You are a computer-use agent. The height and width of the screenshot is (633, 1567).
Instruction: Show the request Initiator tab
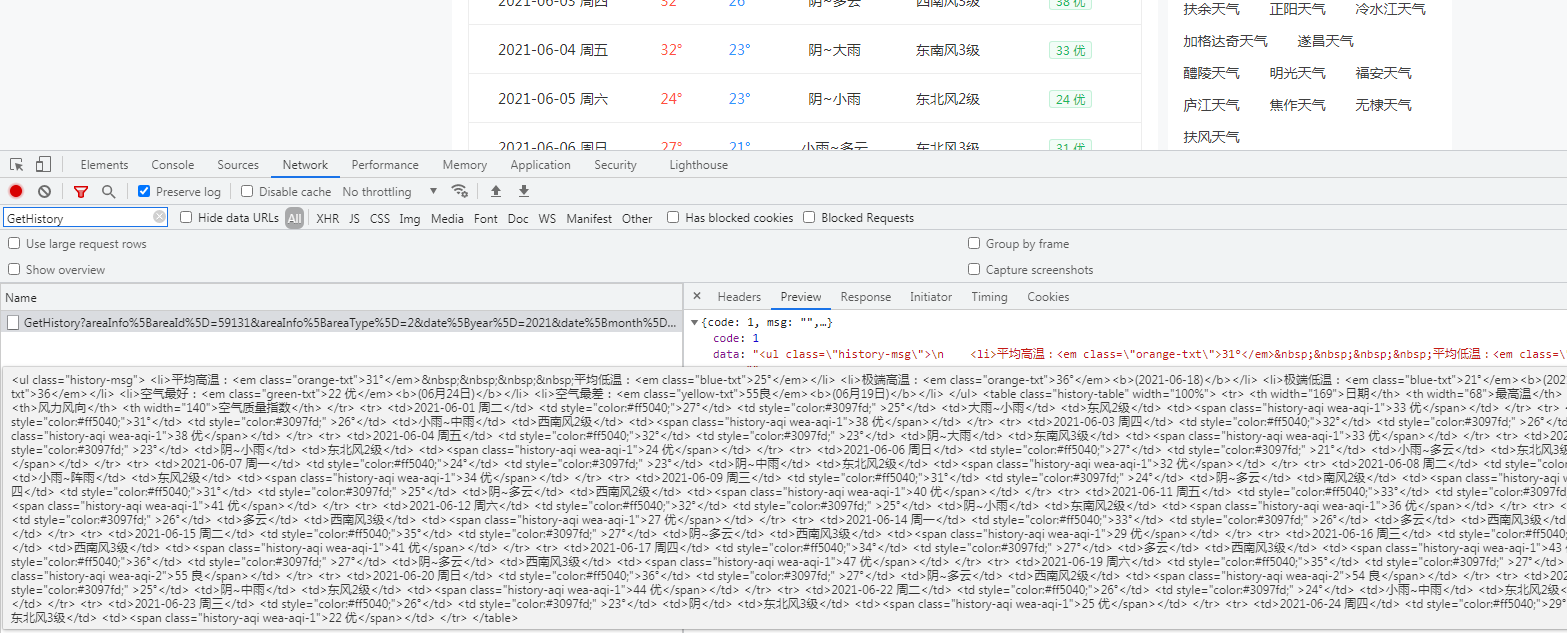[931, 297]
